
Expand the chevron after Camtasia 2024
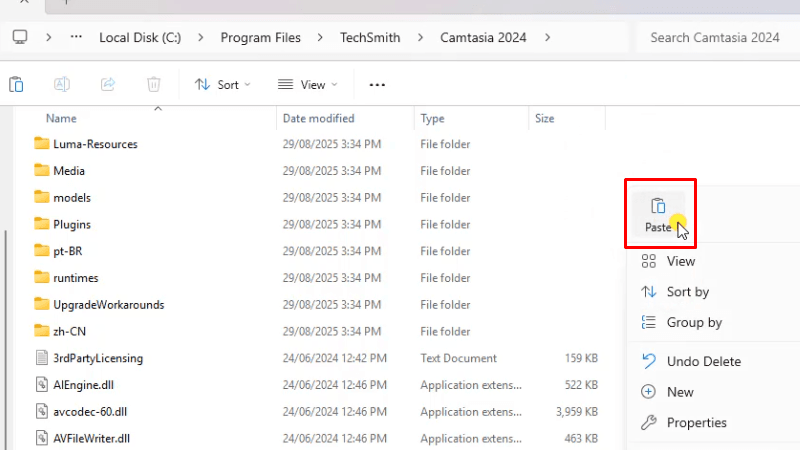tap(547, 38)
